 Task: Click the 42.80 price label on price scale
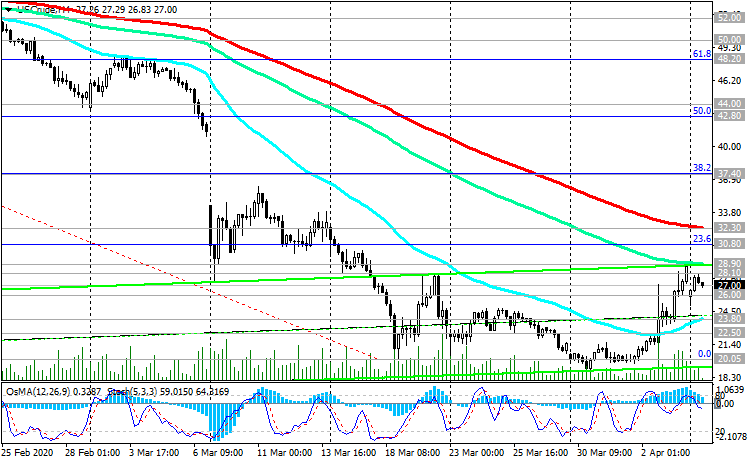point(729,116)
